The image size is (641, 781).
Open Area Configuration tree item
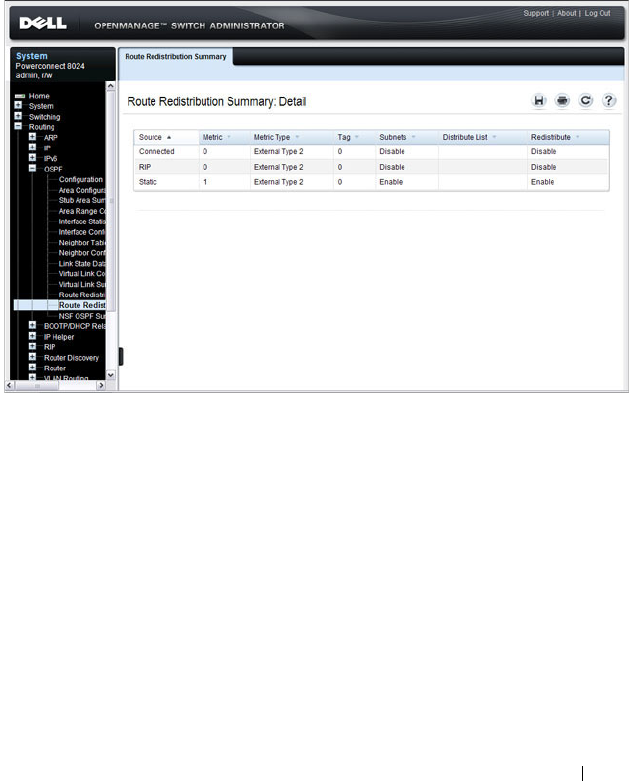click(x=82, y=190)
